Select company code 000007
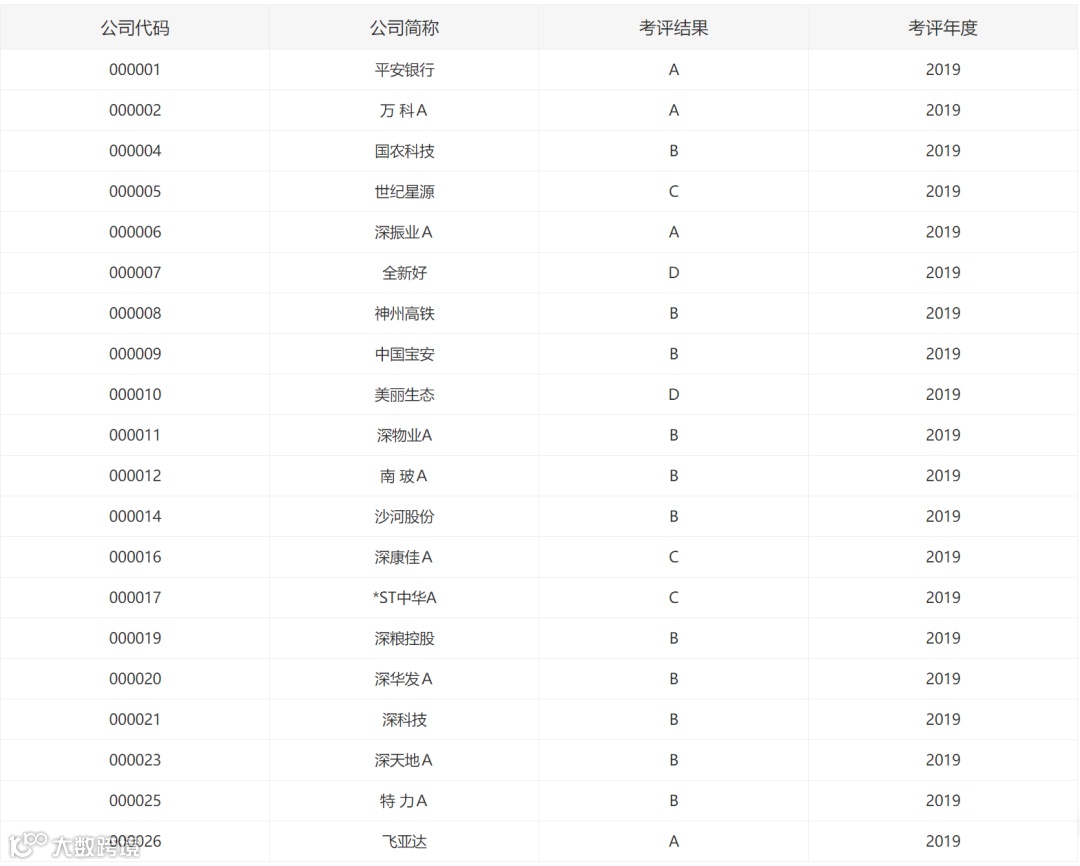The width and height of the screenshot is (1080, 866). [x=135, y=273]
